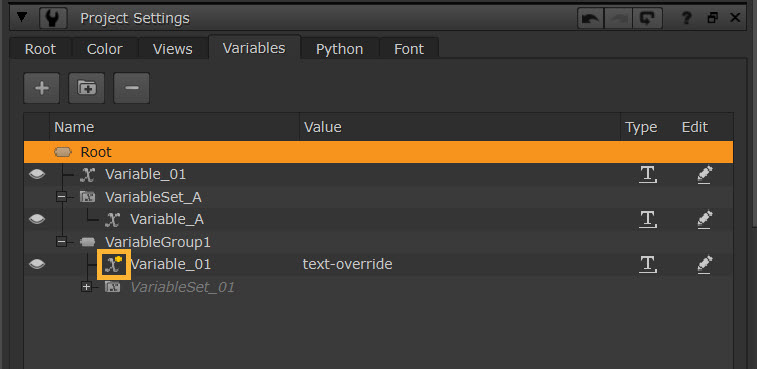Select the Root row in the variables tree
757x369 pixels.
pyautogui.click(x=378, y=152)
